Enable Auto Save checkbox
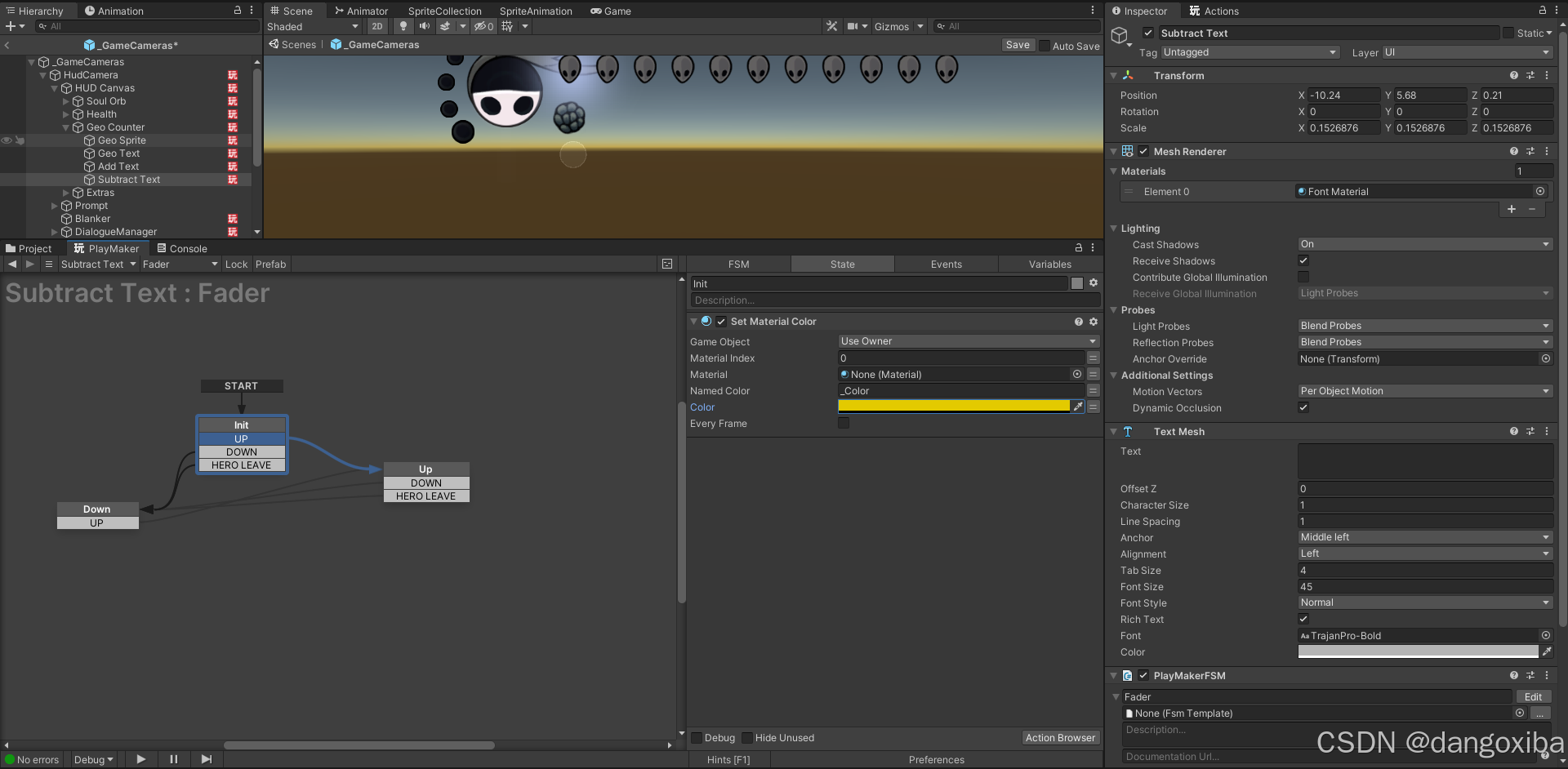This screenshot has height=769, width=1568. coord(1044,46)
